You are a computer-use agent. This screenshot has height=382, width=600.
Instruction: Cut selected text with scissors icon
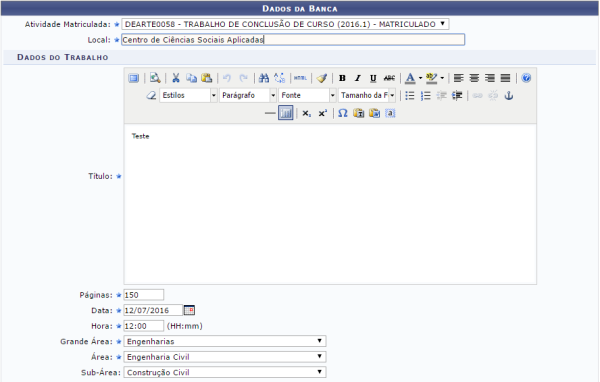pos(176,78)
